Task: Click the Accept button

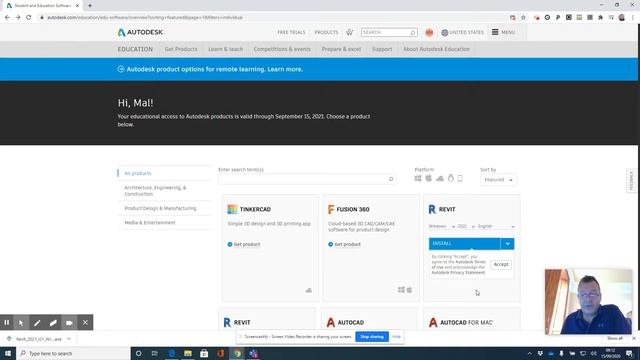Action: (501, 264)
